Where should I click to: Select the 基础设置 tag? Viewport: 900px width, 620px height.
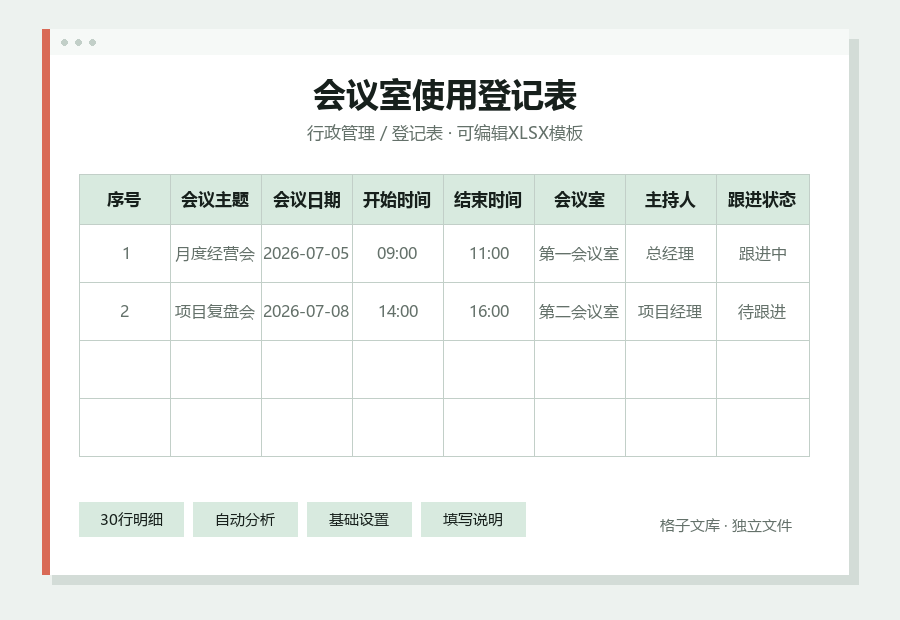pos(359,520)
